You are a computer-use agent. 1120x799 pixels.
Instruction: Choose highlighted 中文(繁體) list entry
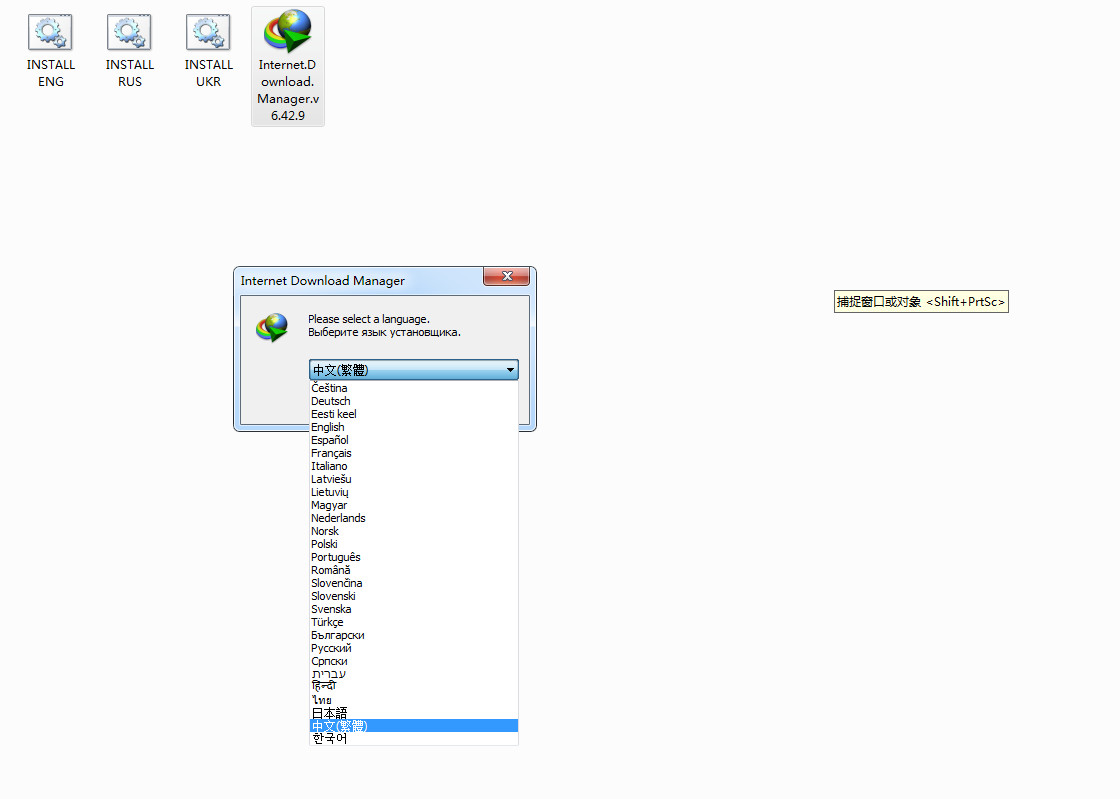414,725
